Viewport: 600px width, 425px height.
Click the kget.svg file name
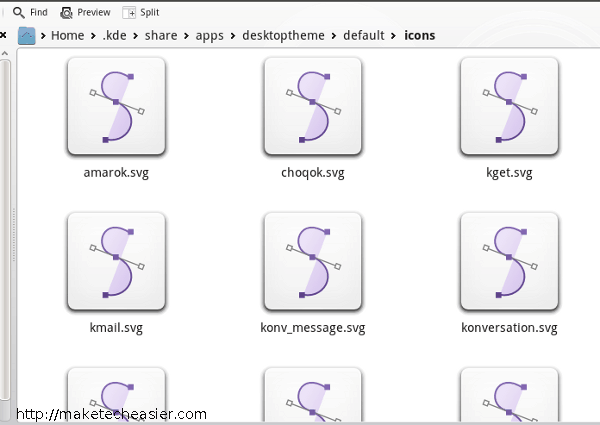tap(509, 173)
